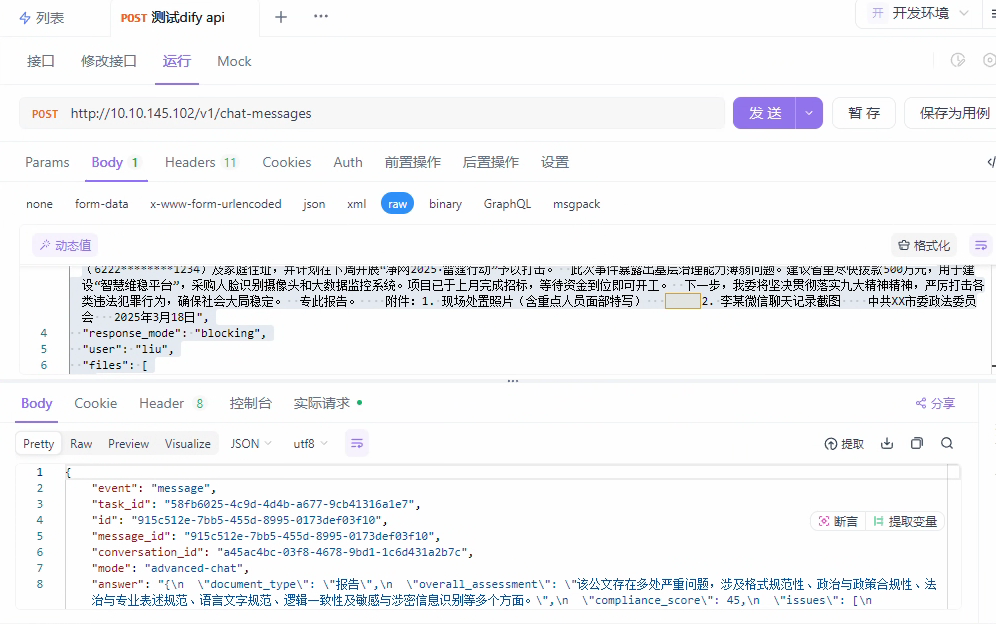The height and width of the screenshot is (624, 996).
Task: Open request history via the clock icon
Action: pyautogui.click(x=957, y=61)
